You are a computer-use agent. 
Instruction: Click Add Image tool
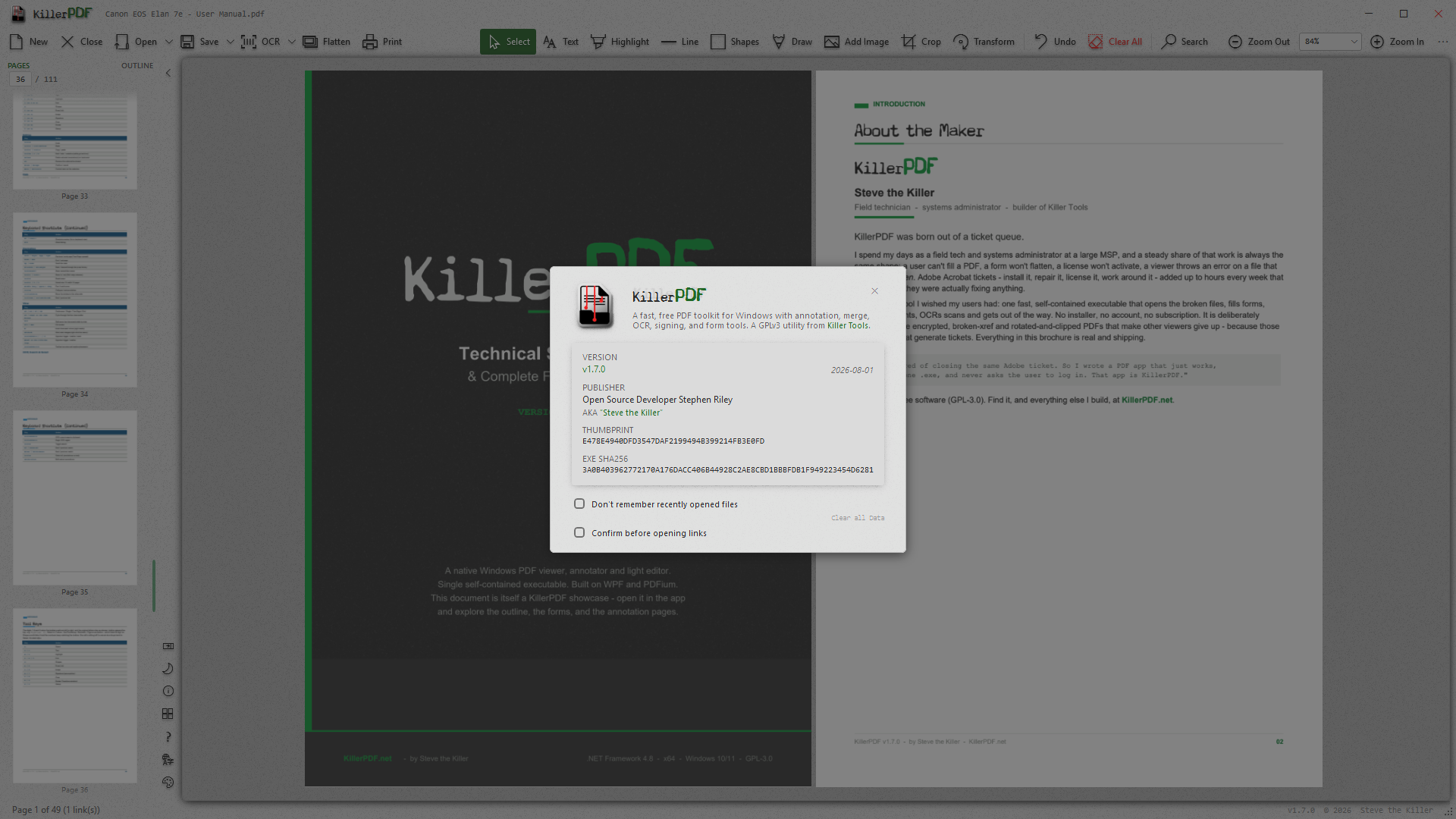click(x=856, y=42)
